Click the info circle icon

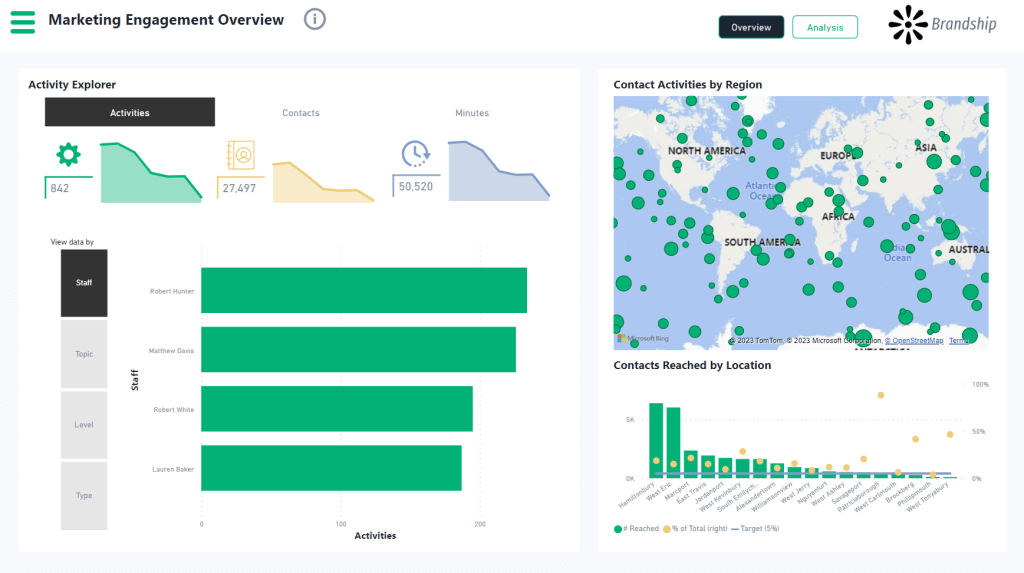click(x=315, y=19)
